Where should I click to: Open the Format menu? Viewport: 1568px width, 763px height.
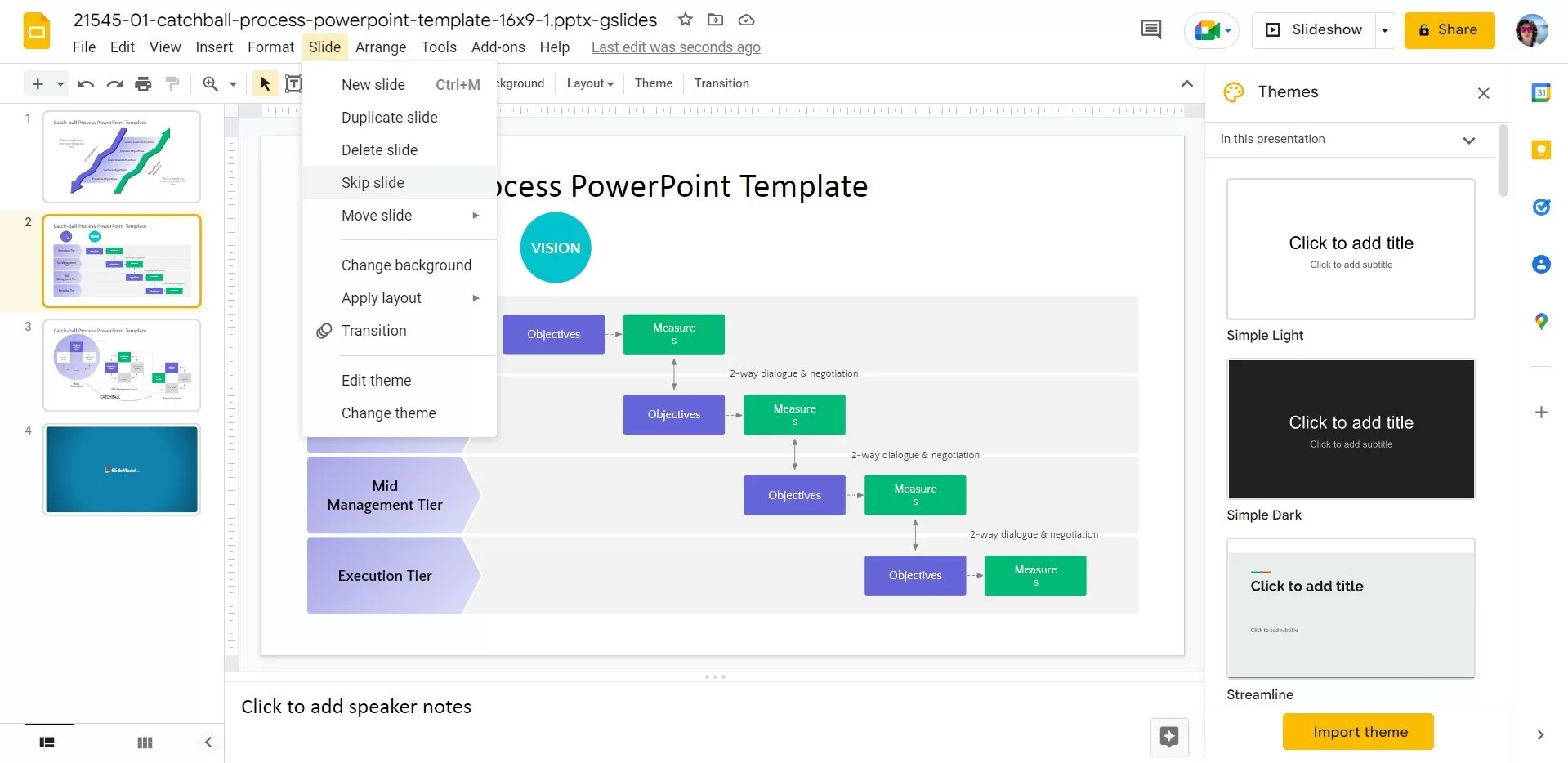[270, 47]
